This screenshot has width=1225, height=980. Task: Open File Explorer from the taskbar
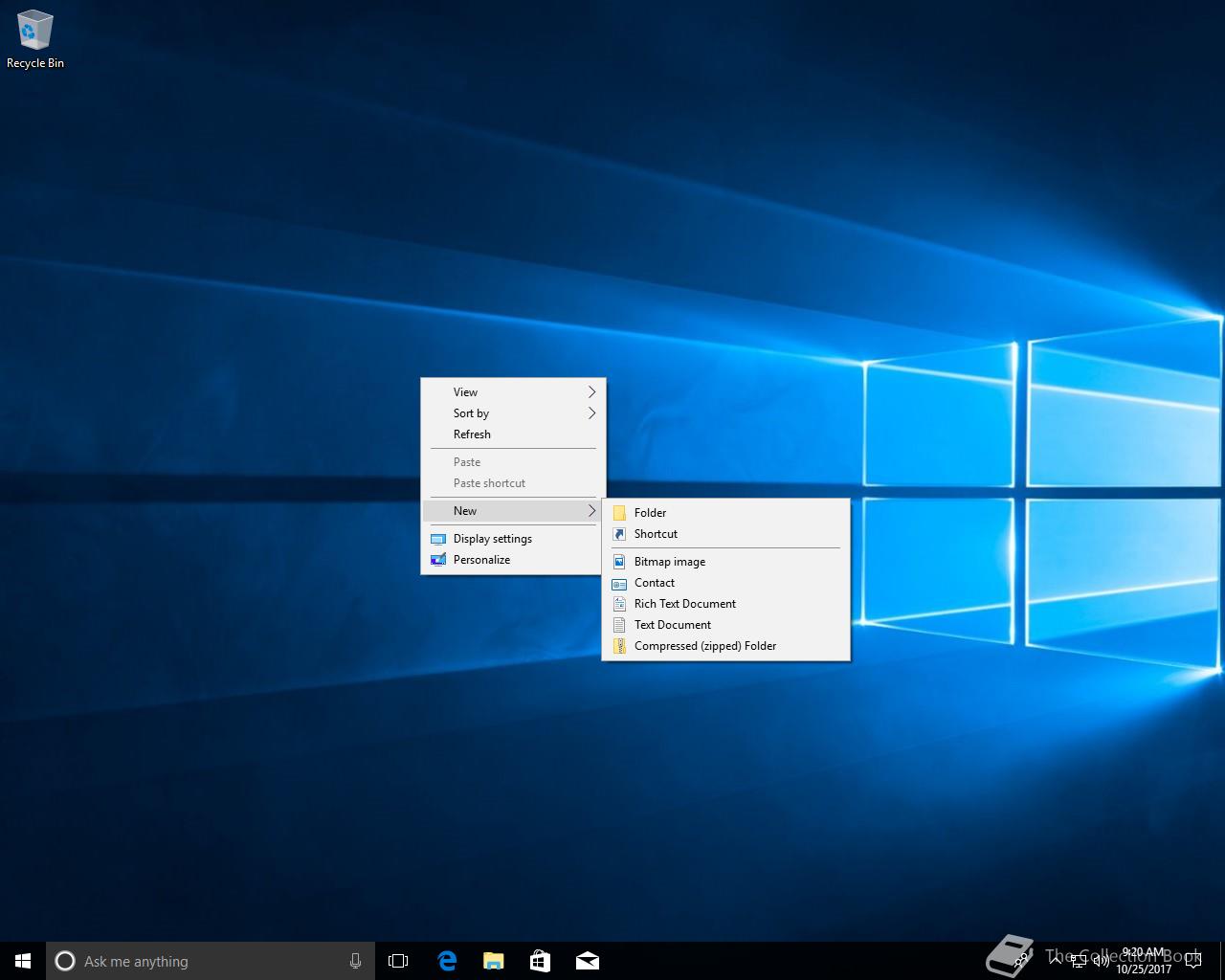[493, 961]
